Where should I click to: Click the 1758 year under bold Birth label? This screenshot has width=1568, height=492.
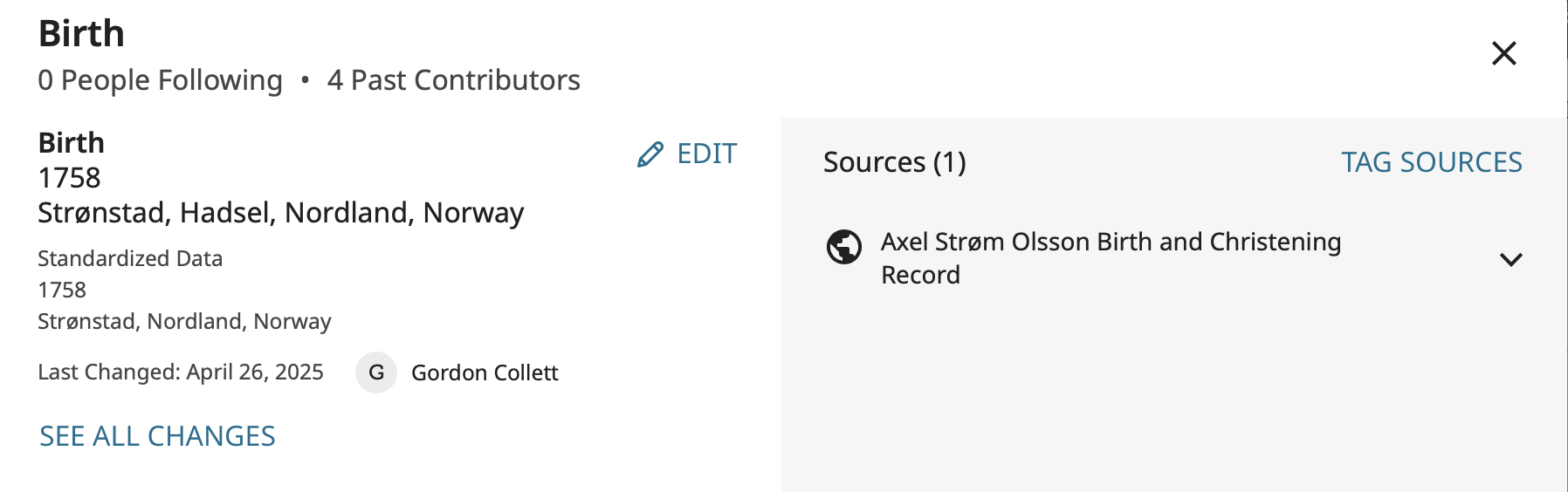coord(70,178)
